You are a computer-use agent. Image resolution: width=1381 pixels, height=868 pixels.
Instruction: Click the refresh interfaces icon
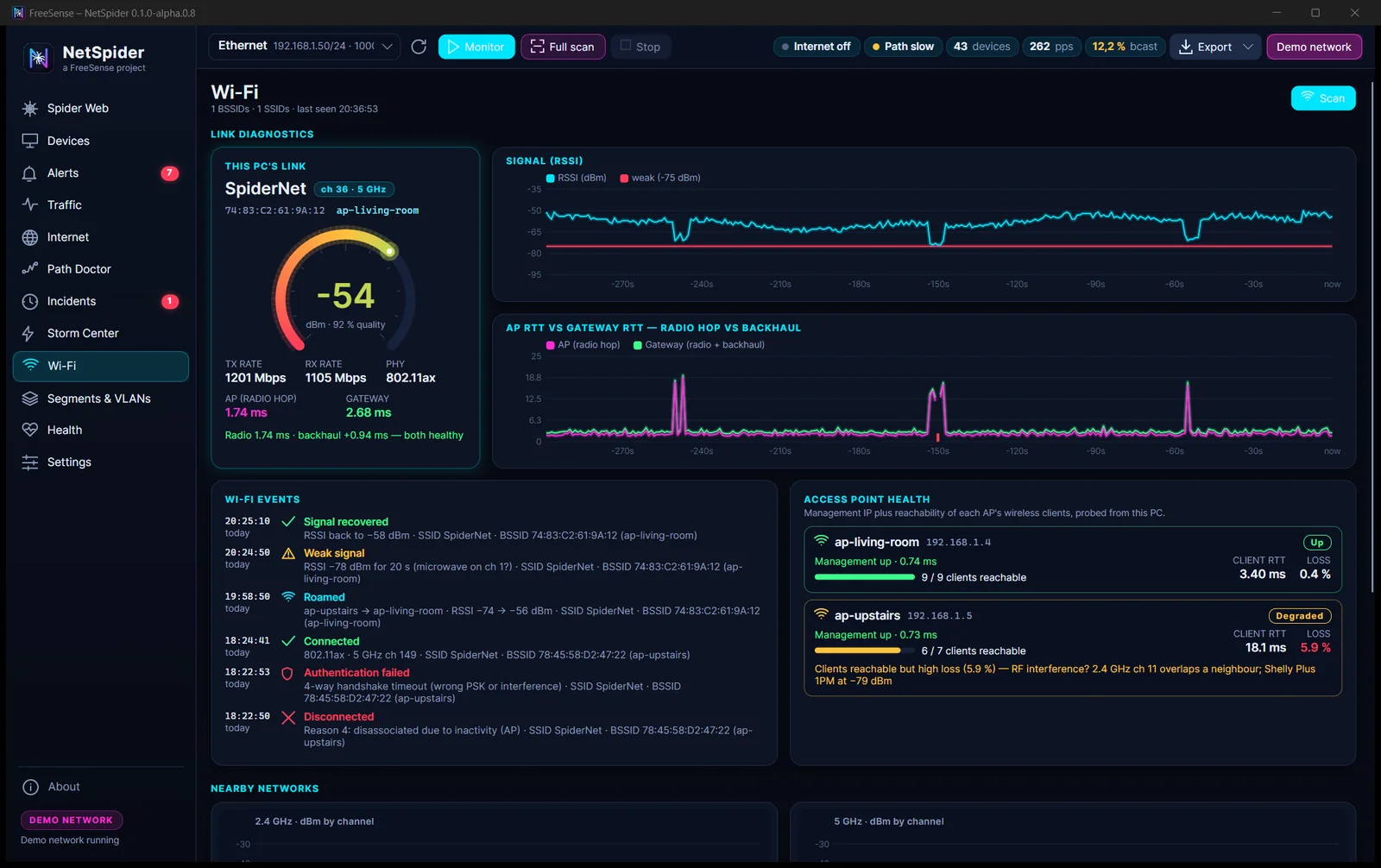[419, 47]
